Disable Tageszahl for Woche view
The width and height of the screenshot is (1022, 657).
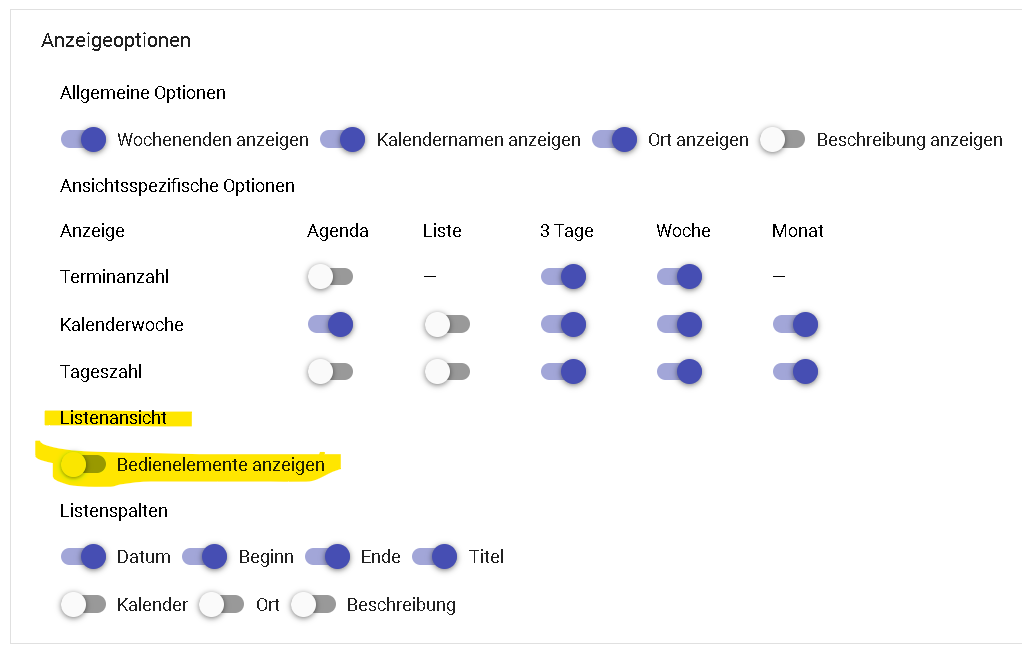click(x=680, y=372)
